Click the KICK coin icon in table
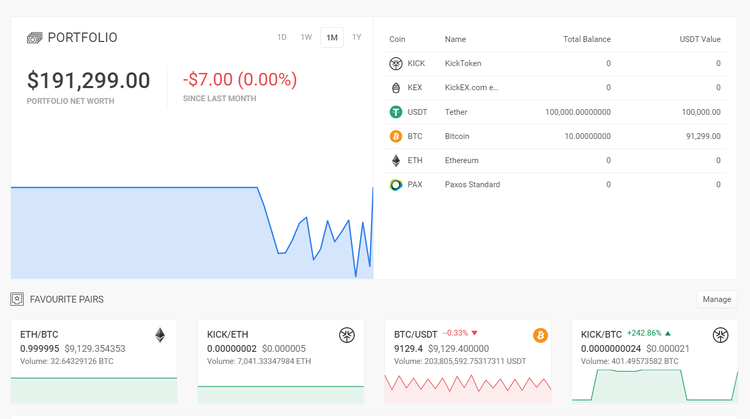Viewport: 750px width, 419px height. pos(396,63)
